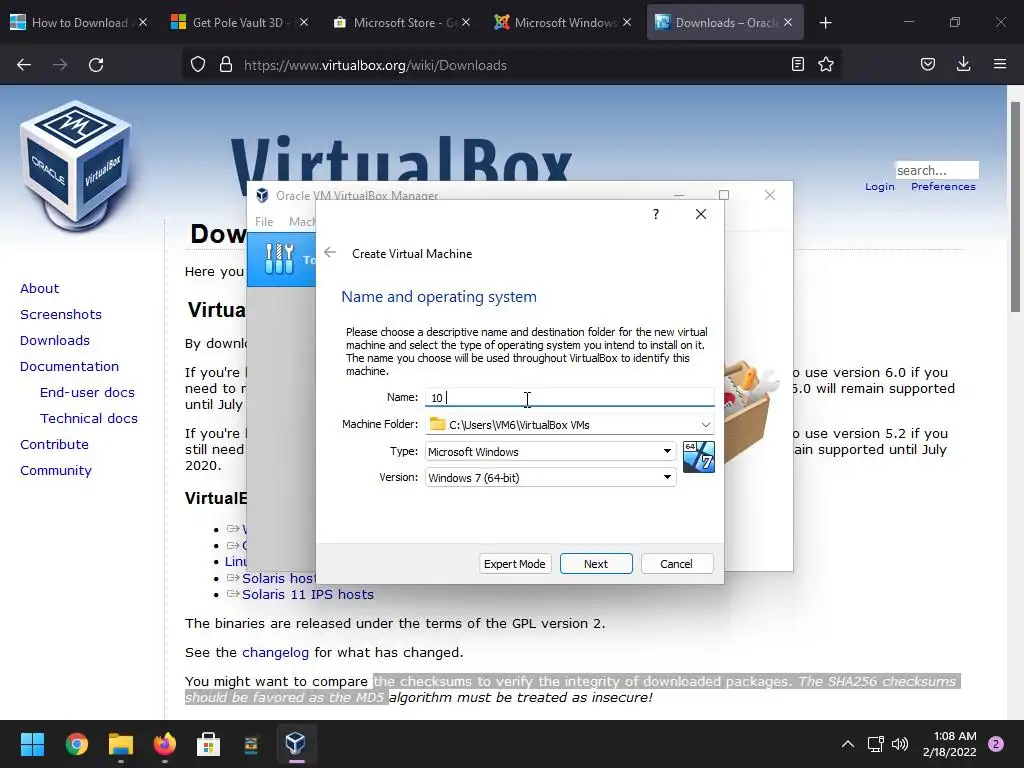Screen dimensions: 1024x768
Task: Open Firefox from the taskbar
Action: [165, 744]
